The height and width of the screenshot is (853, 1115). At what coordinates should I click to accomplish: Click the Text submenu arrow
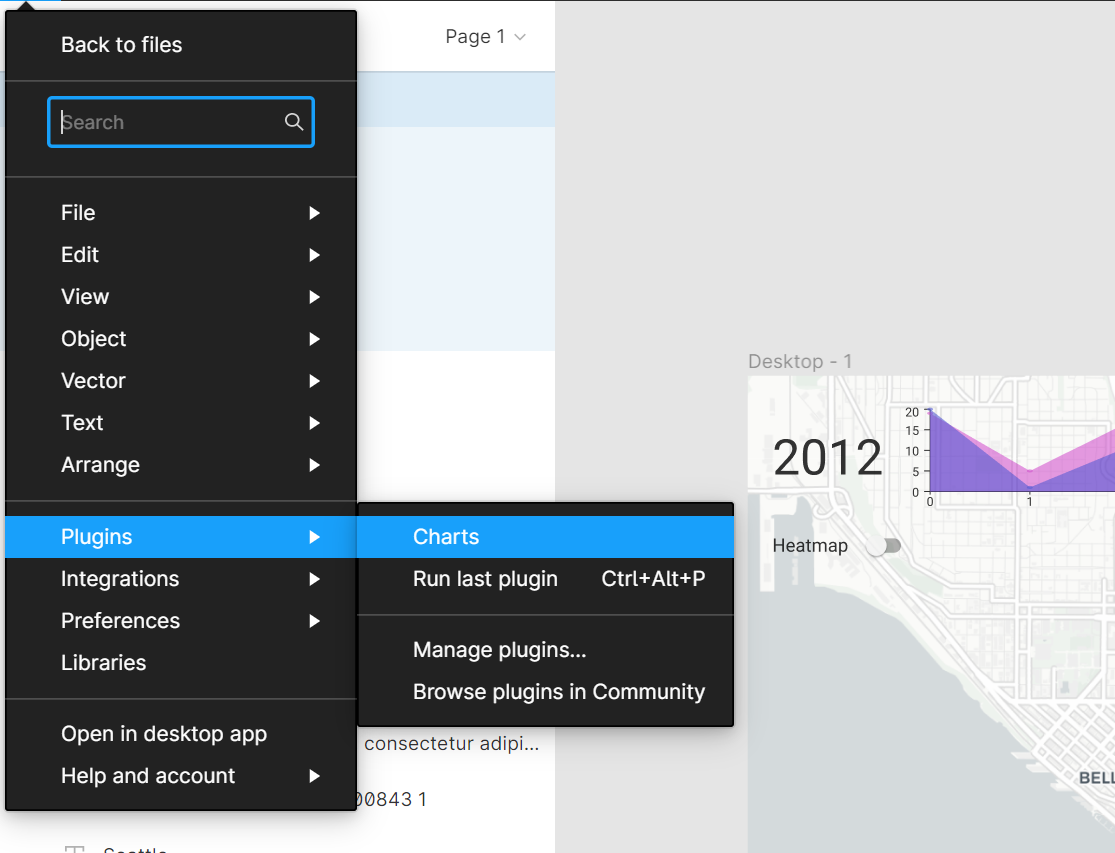tap(314, 423)
